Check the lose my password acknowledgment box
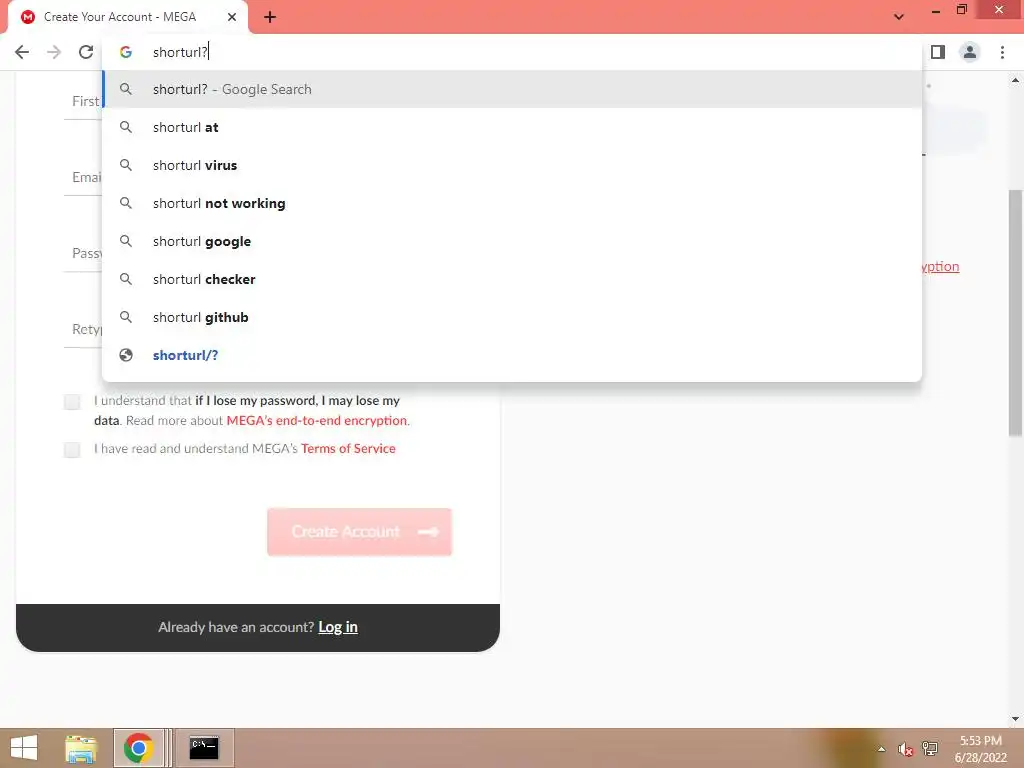Viewport: 1024px width, 768px height. [x=72, y=402]
